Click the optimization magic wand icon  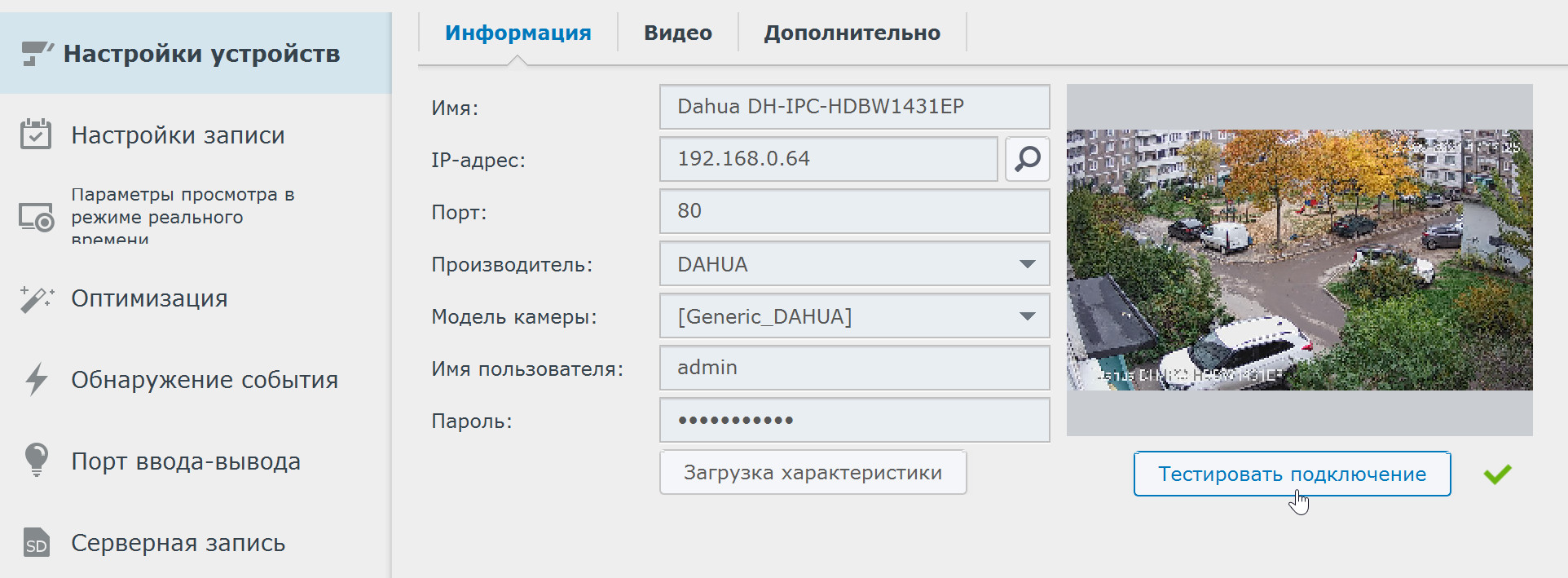pos(37,299)
